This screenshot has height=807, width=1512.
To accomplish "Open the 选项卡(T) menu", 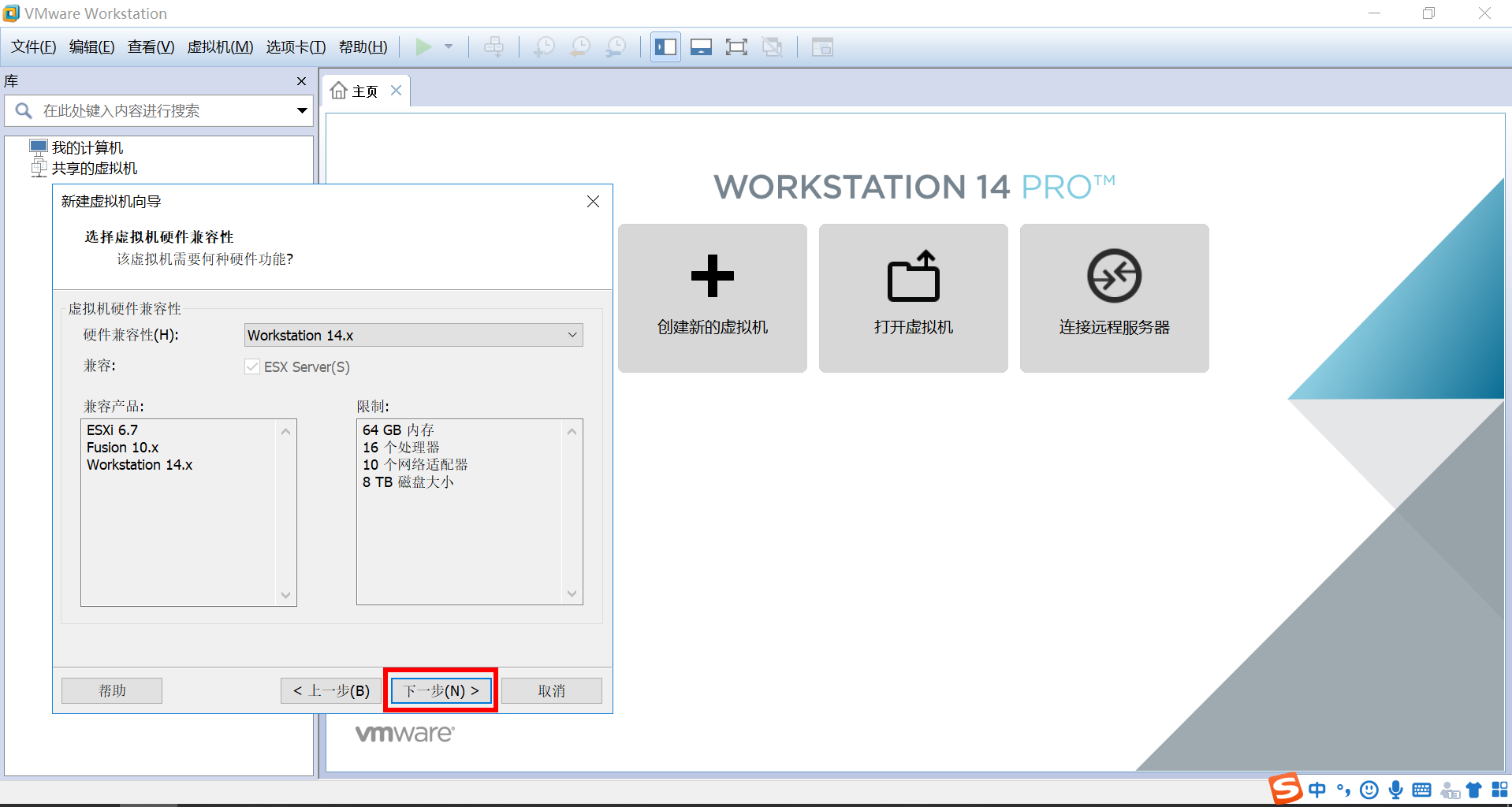I will coord(296,47).
